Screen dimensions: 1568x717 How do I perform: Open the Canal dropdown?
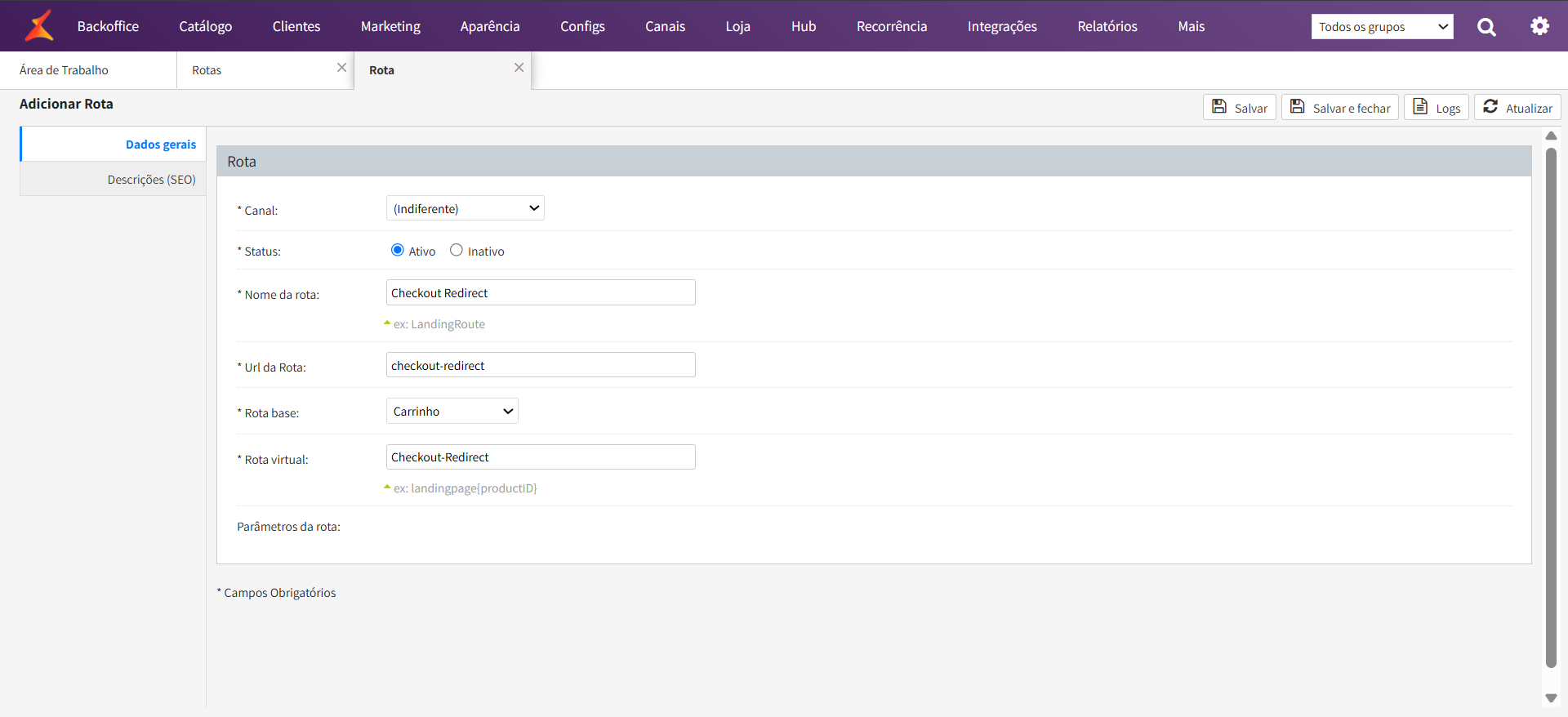point(465,208)
